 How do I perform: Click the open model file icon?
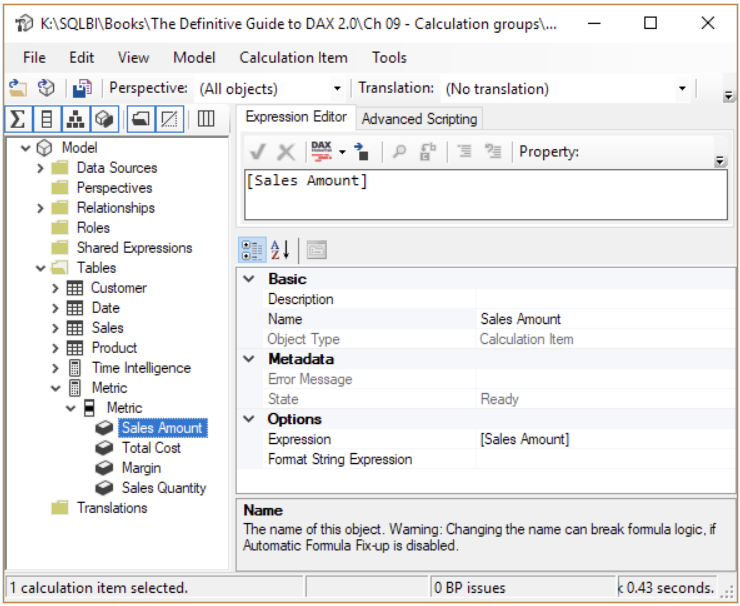click(18, 88)
